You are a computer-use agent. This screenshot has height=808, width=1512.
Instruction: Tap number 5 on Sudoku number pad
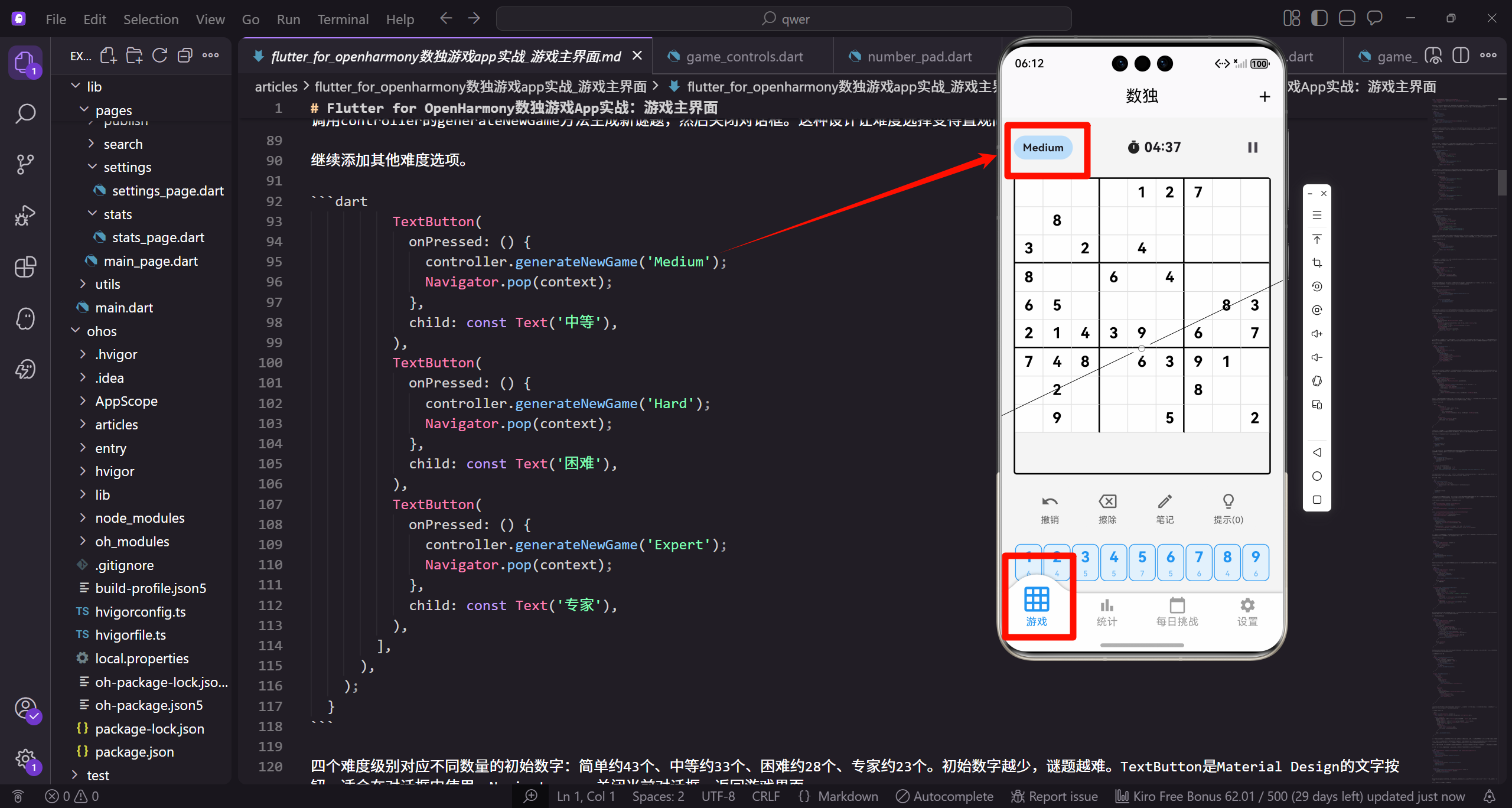(x=1142, y=563)
